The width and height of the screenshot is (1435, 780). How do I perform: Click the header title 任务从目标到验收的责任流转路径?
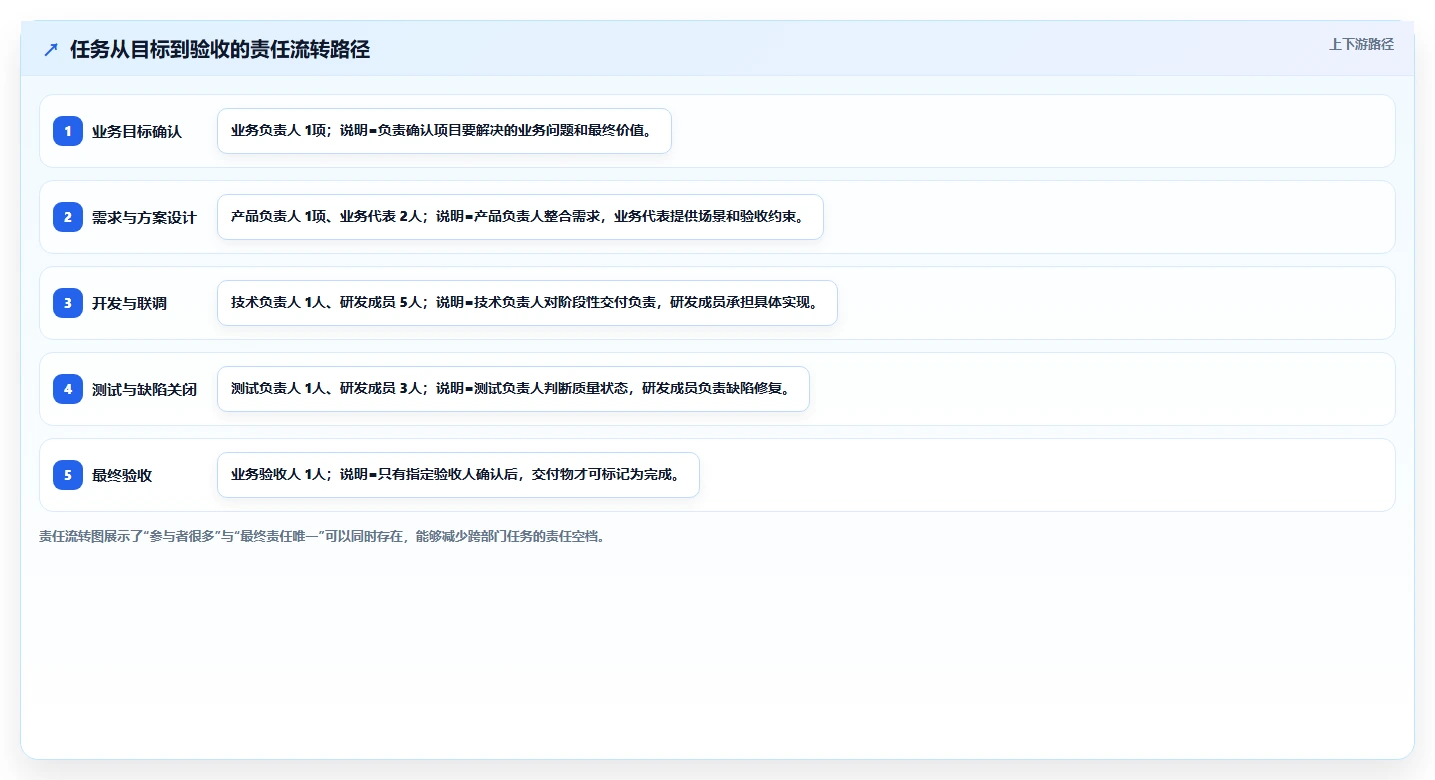pyautogui.click(x=220, y=49)
